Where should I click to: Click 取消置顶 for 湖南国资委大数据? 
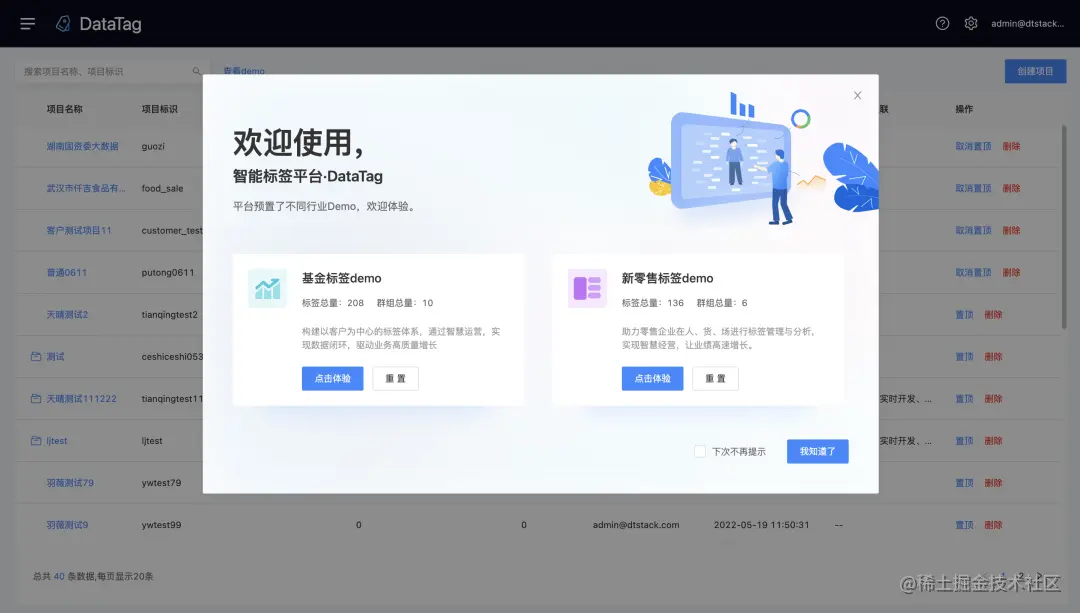click(973, 146)
